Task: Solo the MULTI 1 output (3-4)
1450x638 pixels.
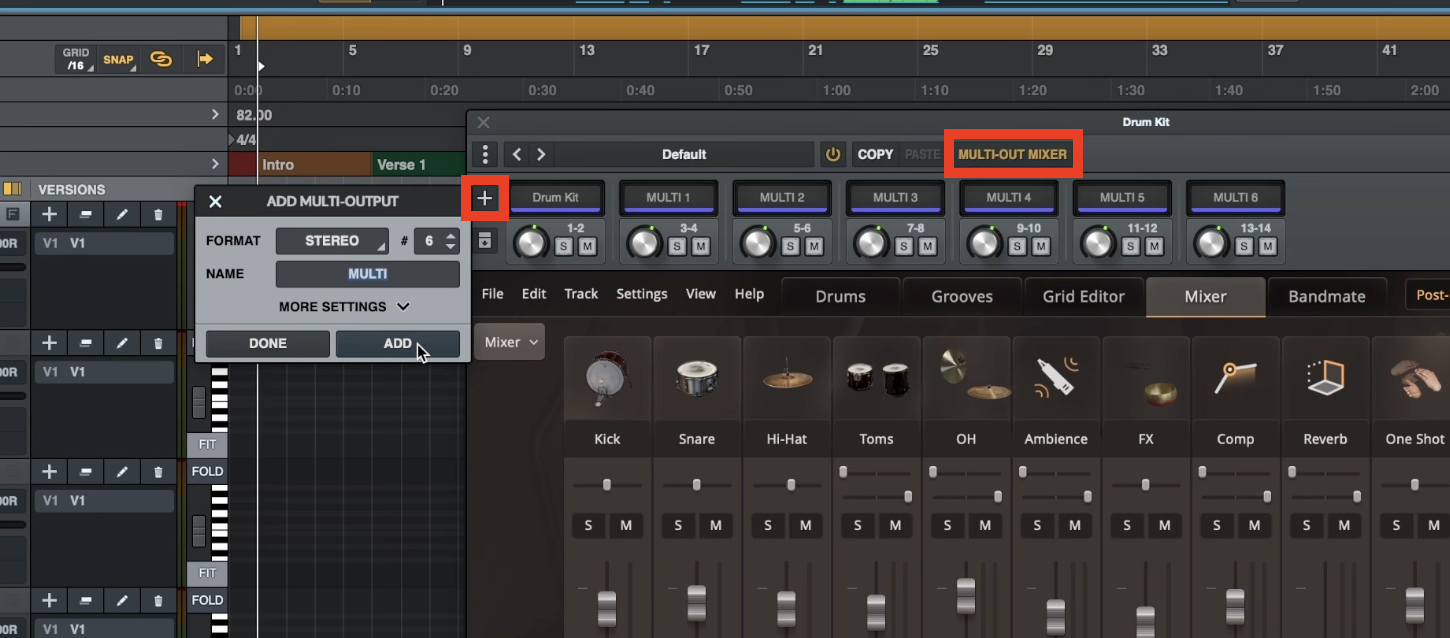Action: click(x=679, y=246)
